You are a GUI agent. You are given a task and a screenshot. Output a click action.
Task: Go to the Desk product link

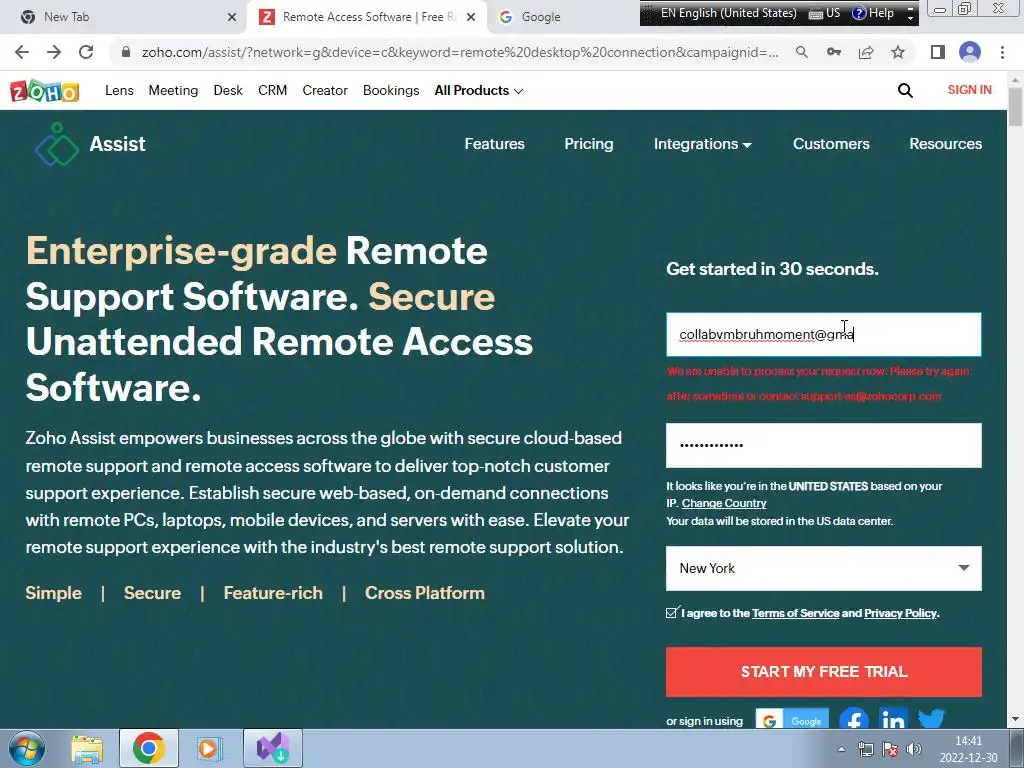(228, 91)
